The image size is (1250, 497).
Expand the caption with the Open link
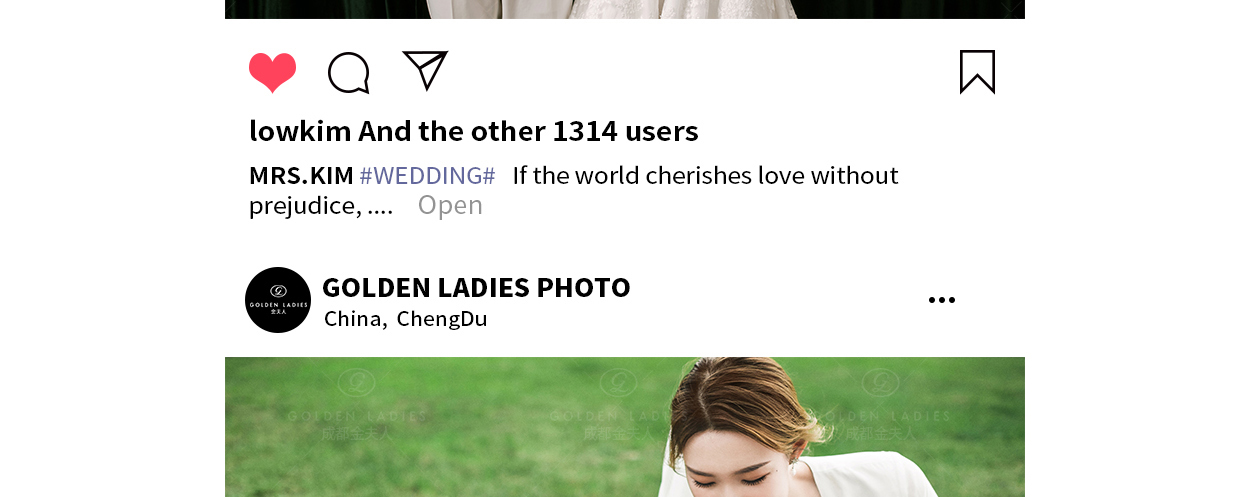pyautogui.click(x=450, y=205)
